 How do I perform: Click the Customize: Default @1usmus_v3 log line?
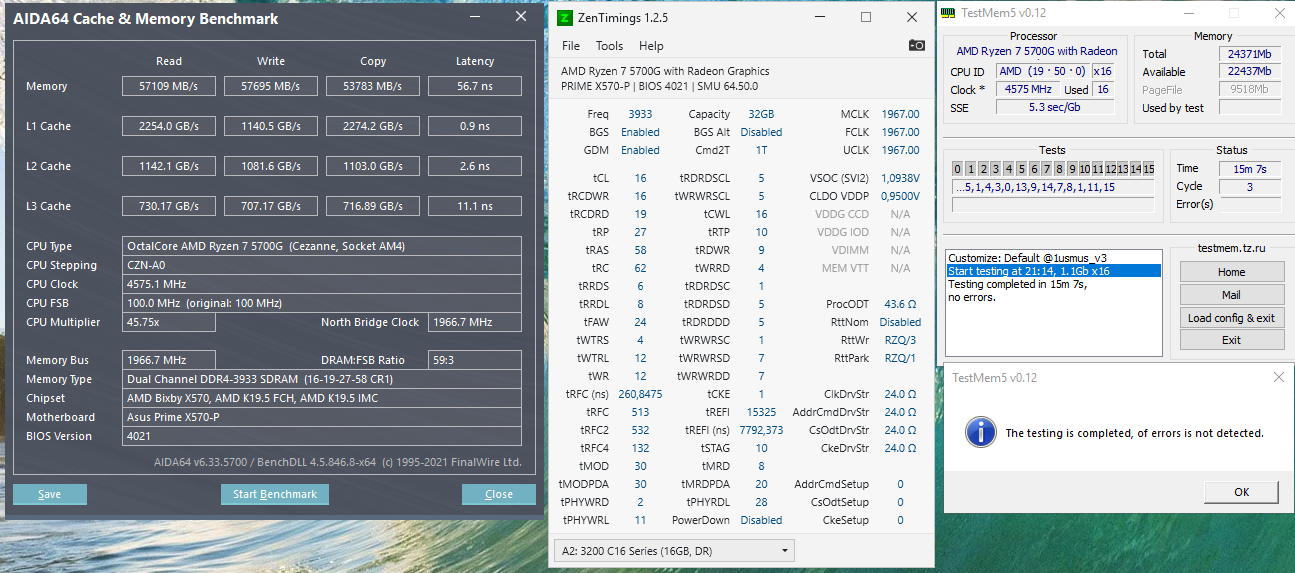tap(1027, 258)
